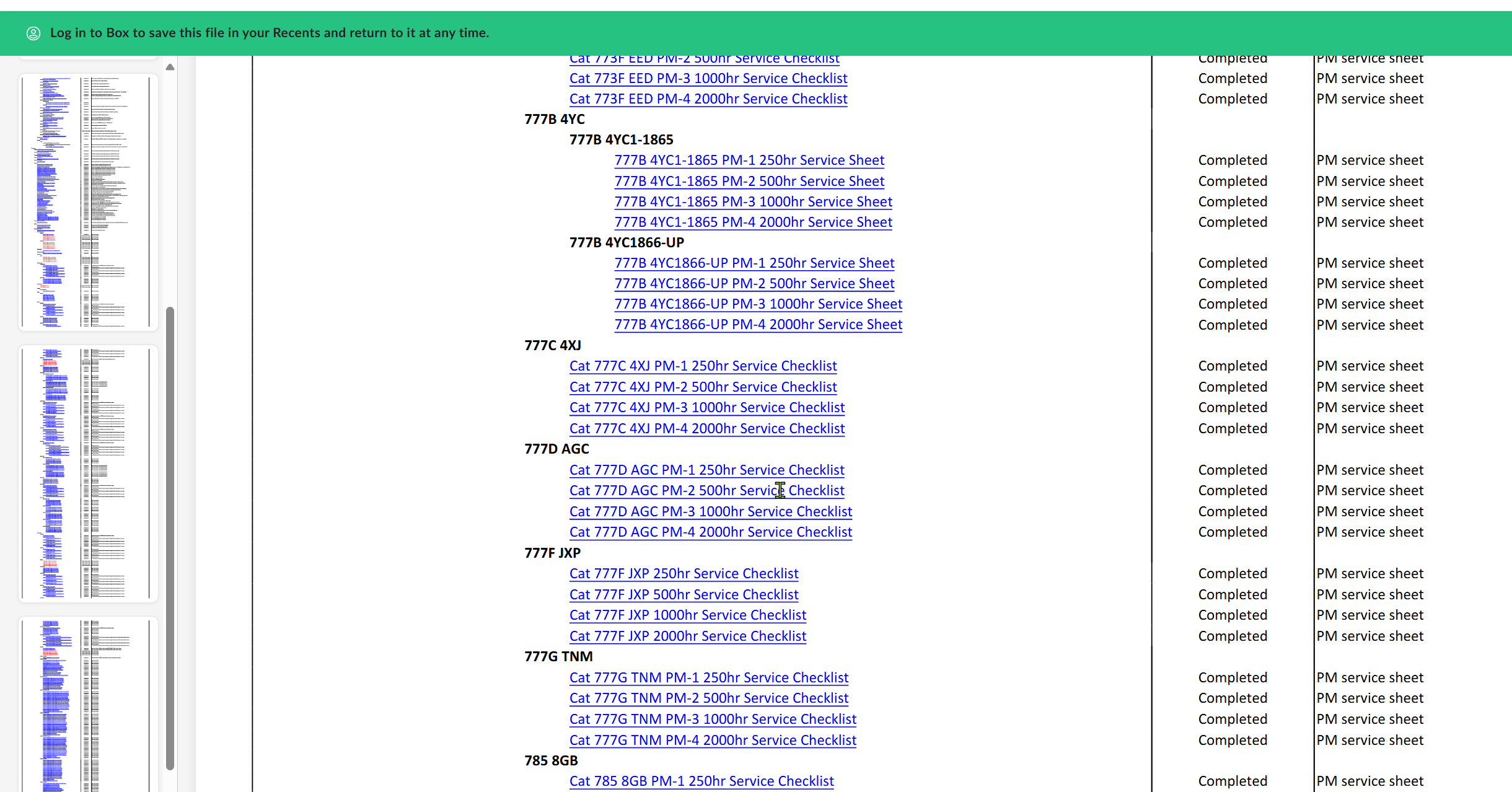Image resolution: width=1512 pixels, height=792 pixels.
Task: Open Cat 777G TNM PM-3 1000hr Service Checklist
Action: click(713, 719)
